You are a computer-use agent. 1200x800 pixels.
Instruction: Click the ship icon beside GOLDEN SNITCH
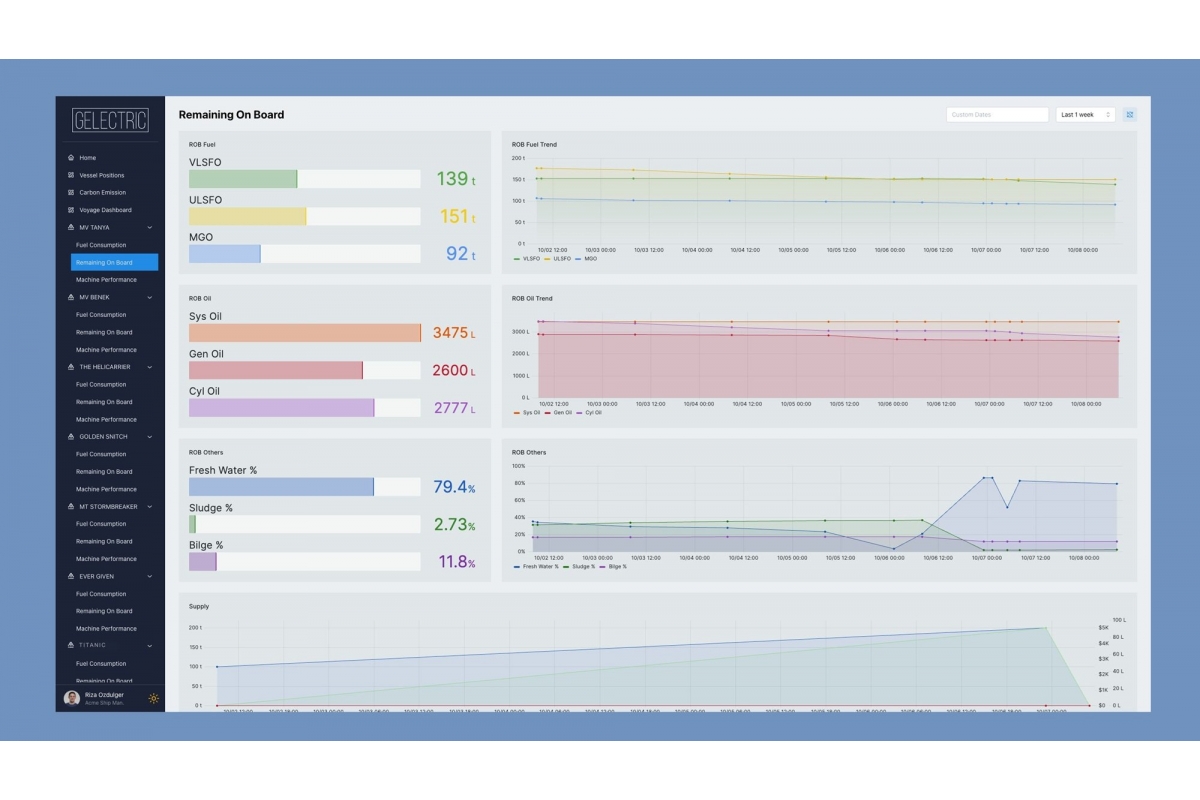[70, 437]
